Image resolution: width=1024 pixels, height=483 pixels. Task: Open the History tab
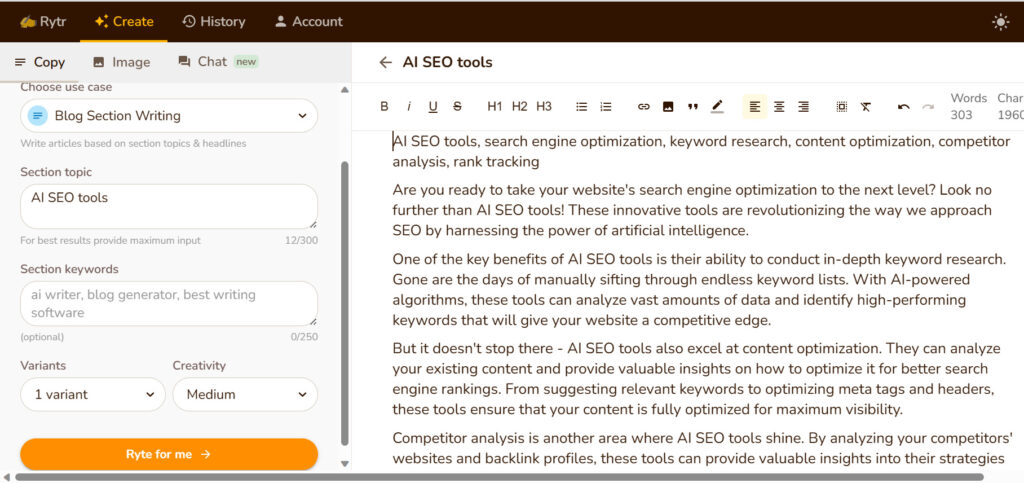point(214,22)
